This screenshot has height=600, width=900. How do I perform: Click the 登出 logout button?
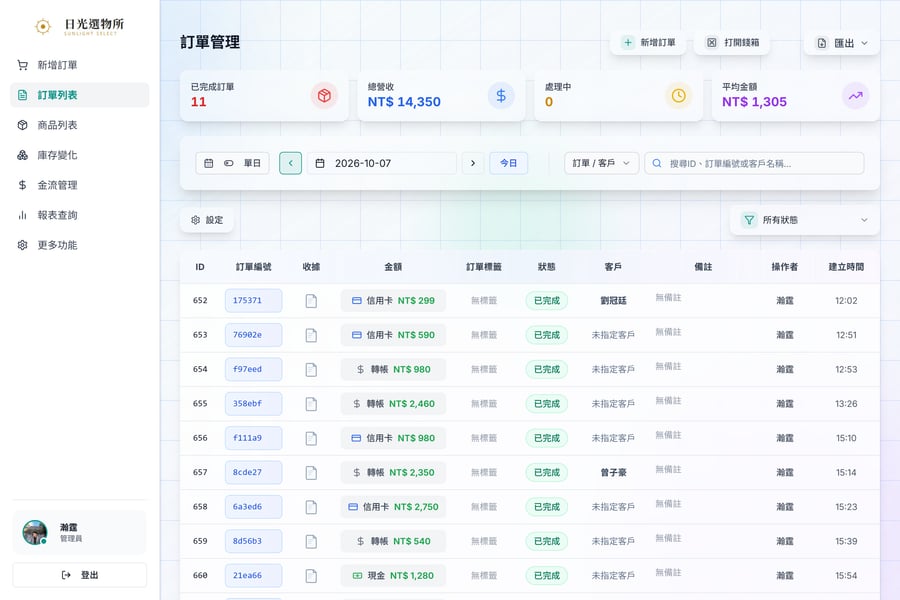point(80,575)
